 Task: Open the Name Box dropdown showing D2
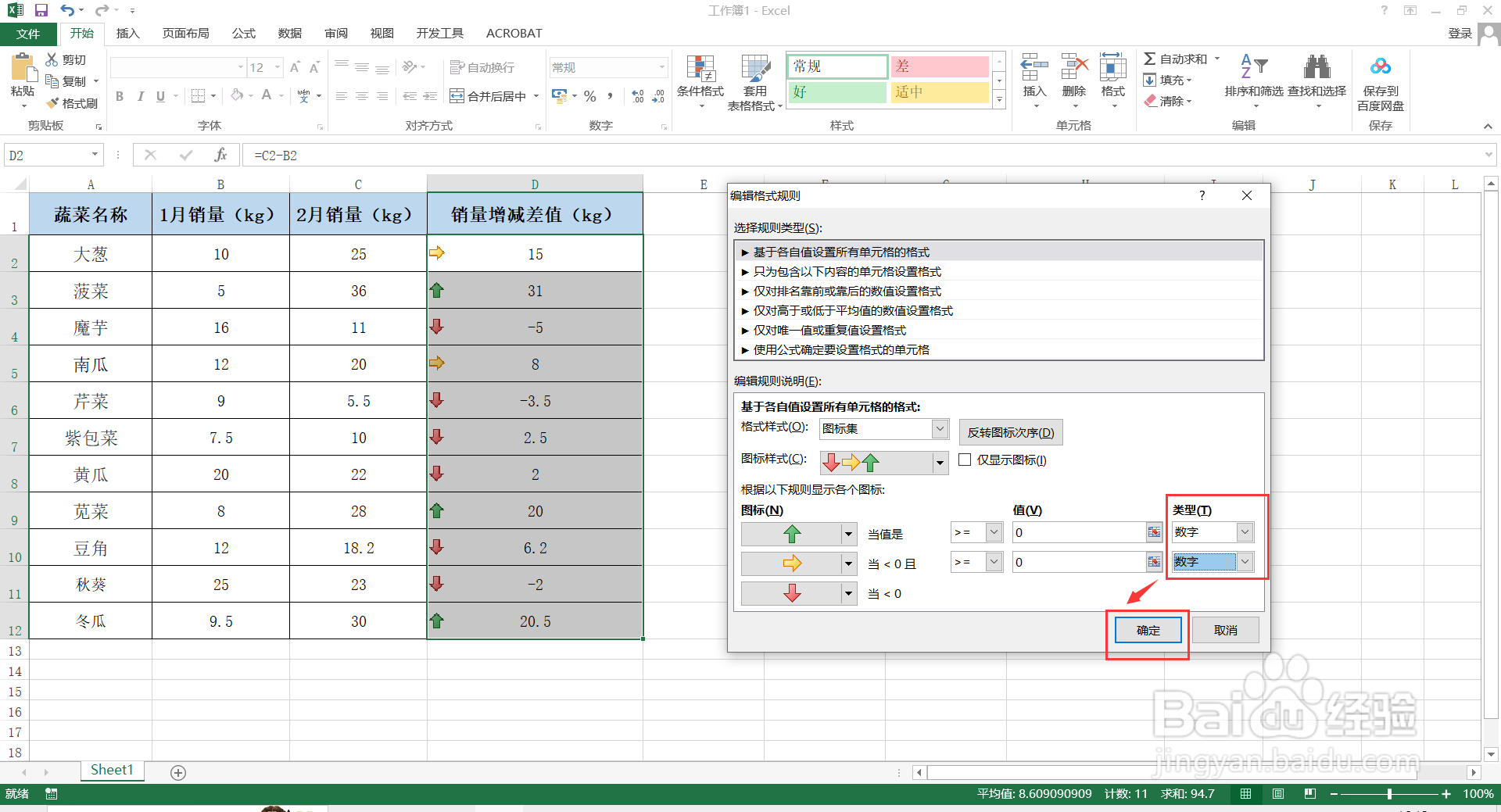coord(95,155)
